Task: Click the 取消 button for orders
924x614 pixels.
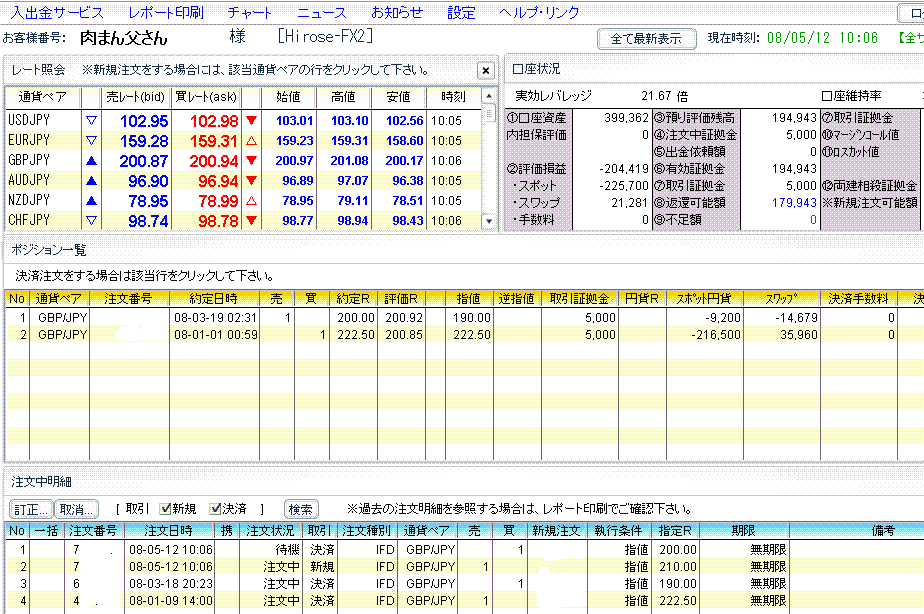Action: (76, 508)
